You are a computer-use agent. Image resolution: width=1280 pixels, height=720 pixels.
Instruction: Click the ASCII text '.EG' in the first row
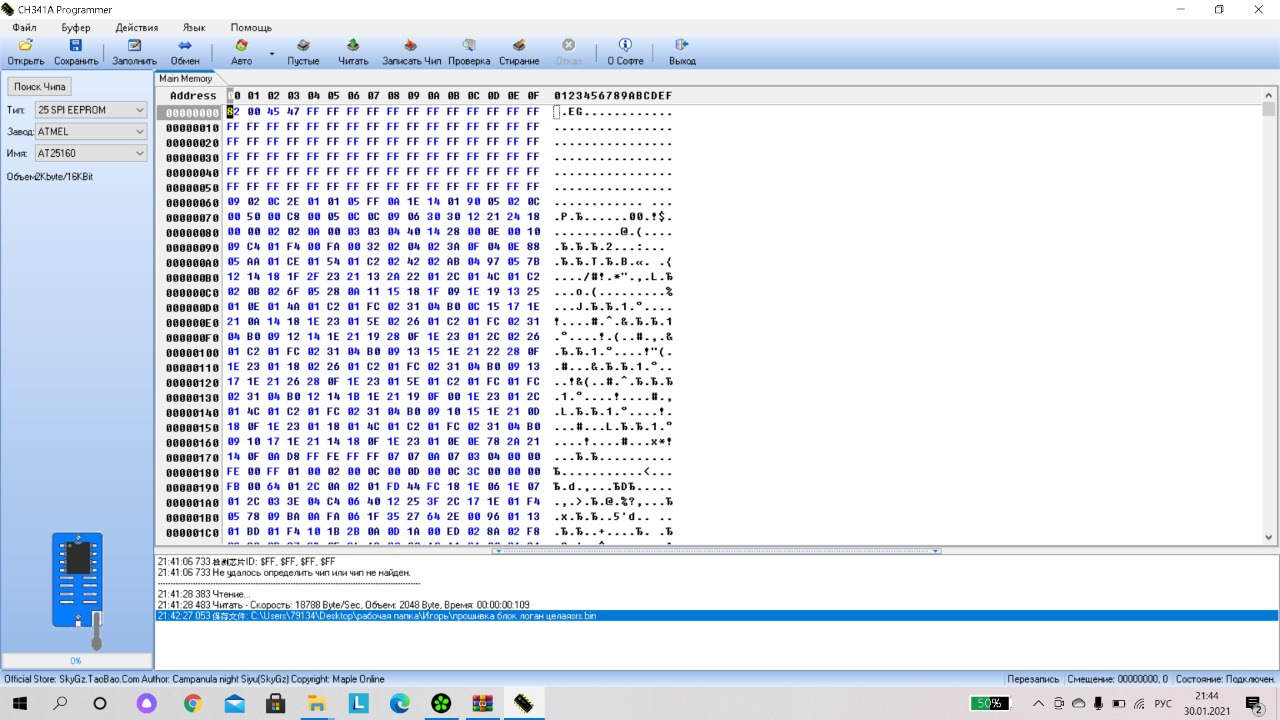point(571,112)
